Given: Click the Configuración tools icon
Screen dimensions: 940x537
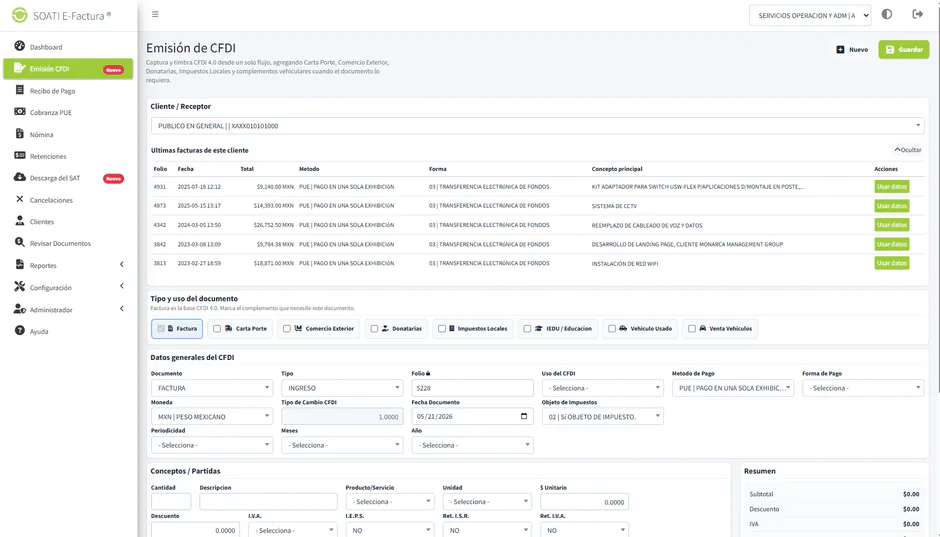Looking at the screenshot, I should (20, 286).
